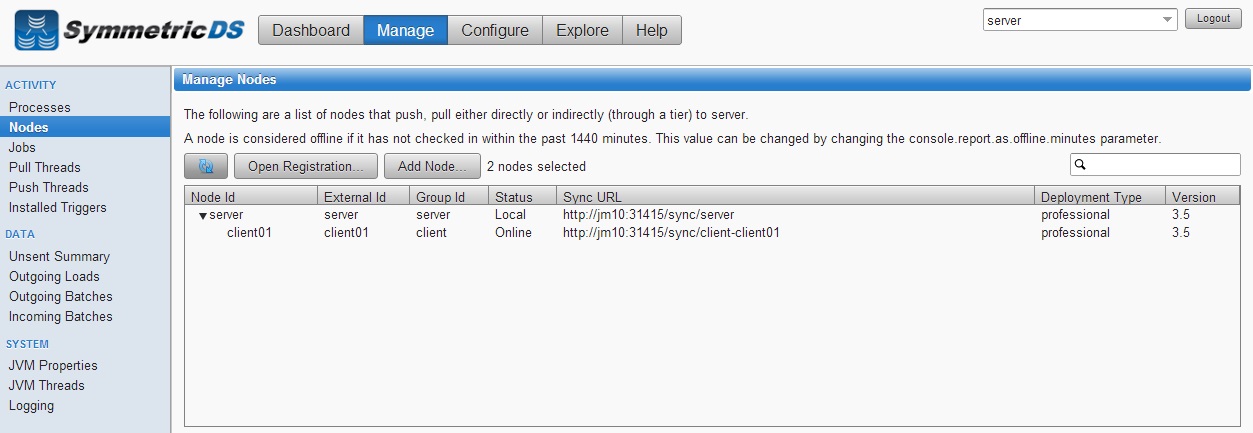Open the Help tab
1253x433 pixels.
[x=651, y=30]
